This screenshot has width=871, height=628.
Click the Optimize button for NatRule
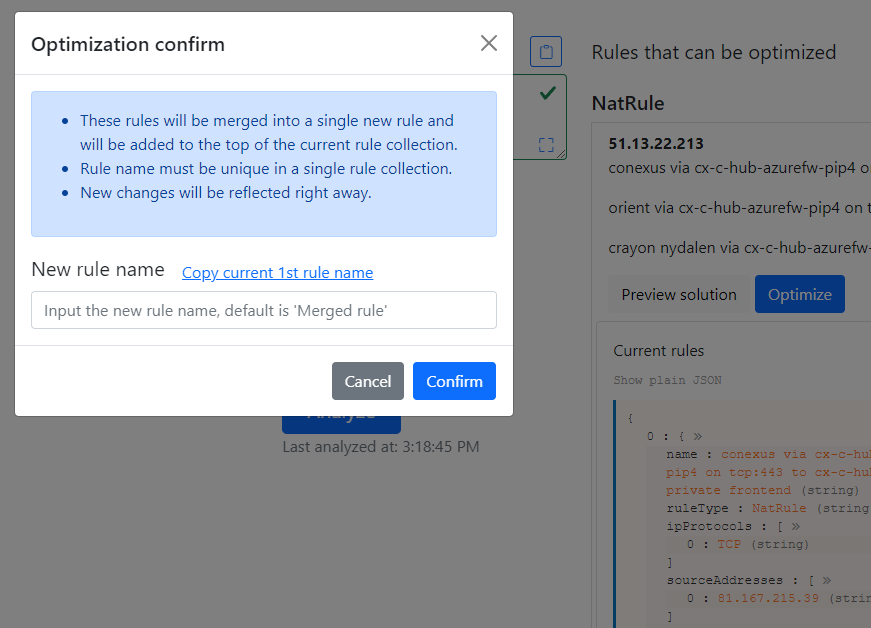799,293
